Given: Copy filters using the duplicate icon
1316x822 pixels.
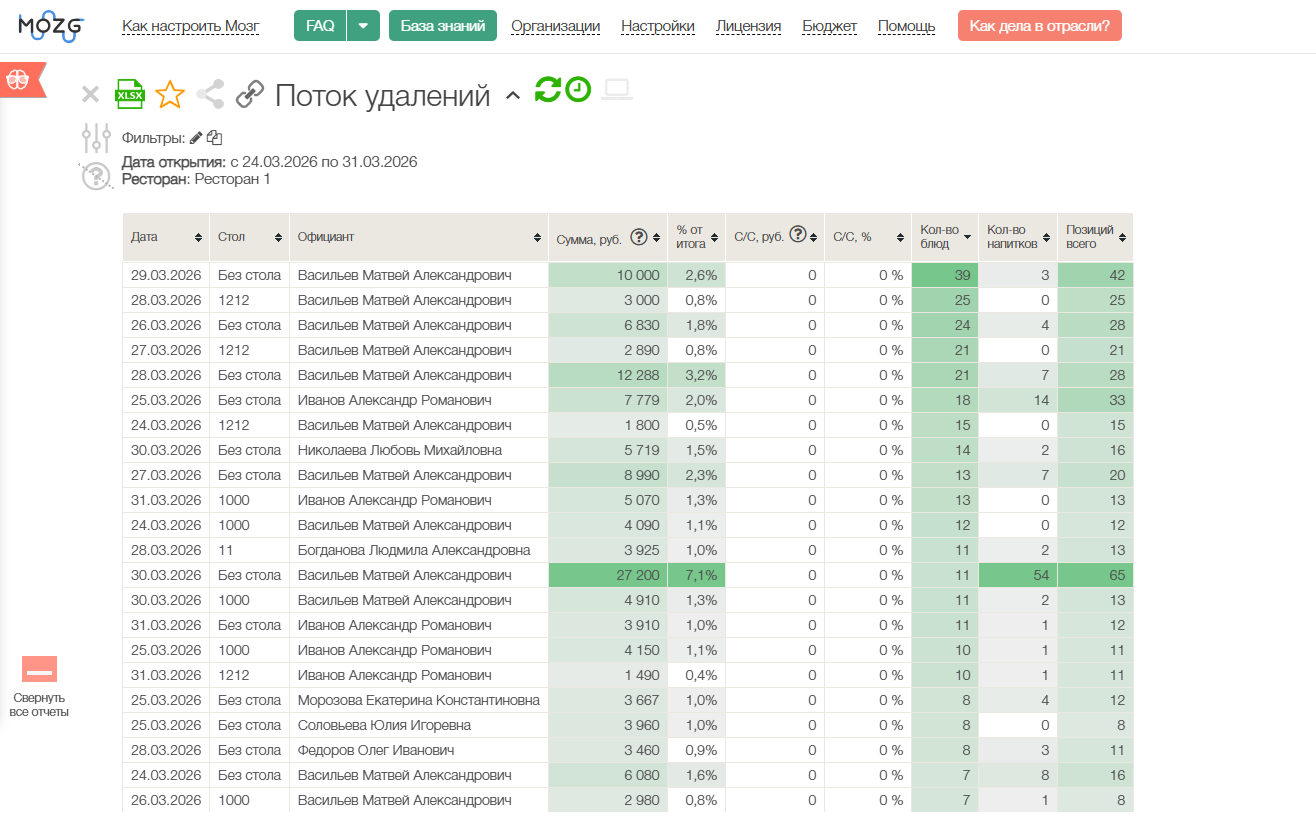Looking at the screenshot, I should tap(214, 138).
